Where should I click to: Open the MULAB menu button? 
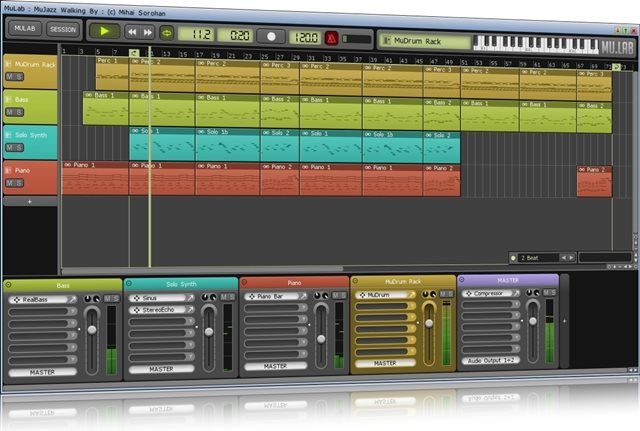click(25, 28)
